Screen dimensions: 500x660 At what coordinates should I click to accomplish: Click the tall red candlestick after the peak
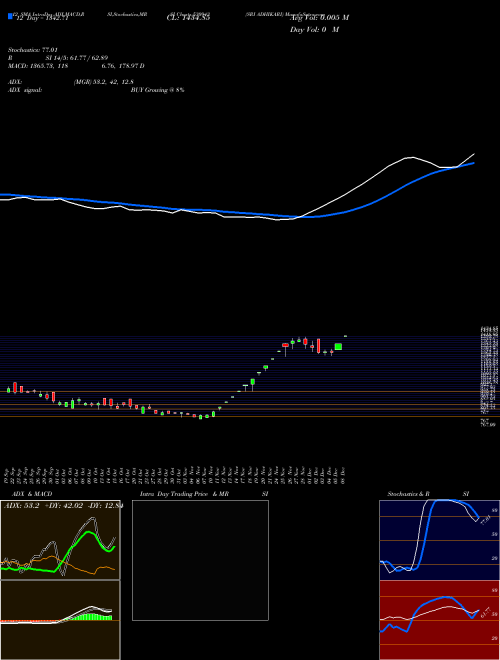tap(319, 346)
